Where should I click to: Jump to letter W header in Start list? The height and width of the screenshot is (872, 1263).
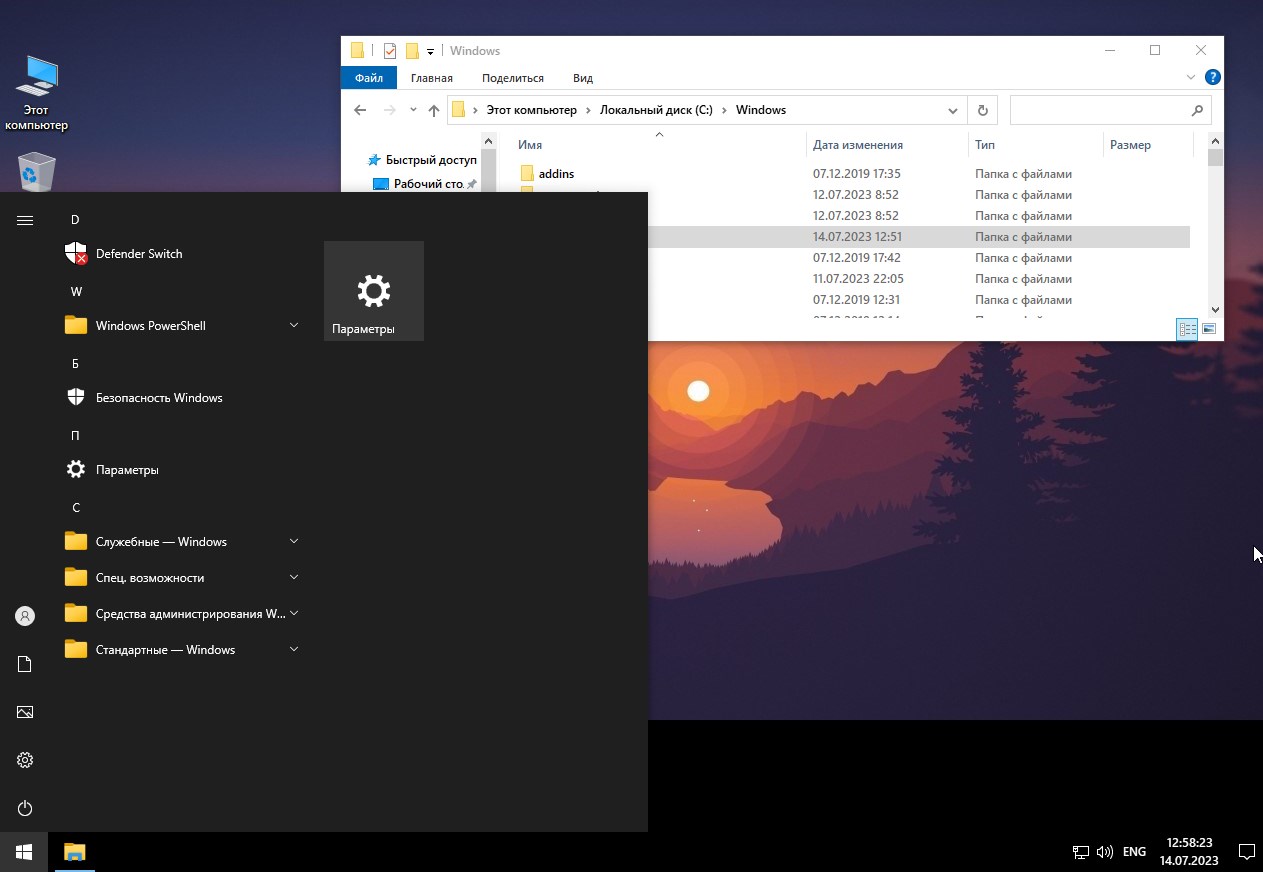[76, 292]
